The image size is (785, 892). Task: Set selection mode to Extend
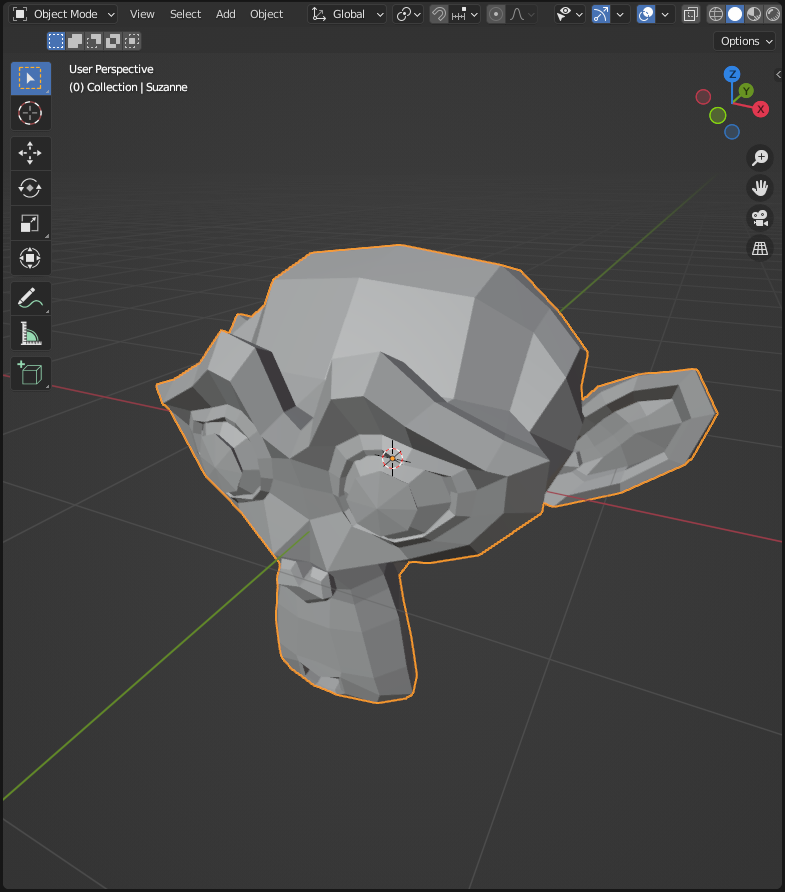[x=75, y=41]
